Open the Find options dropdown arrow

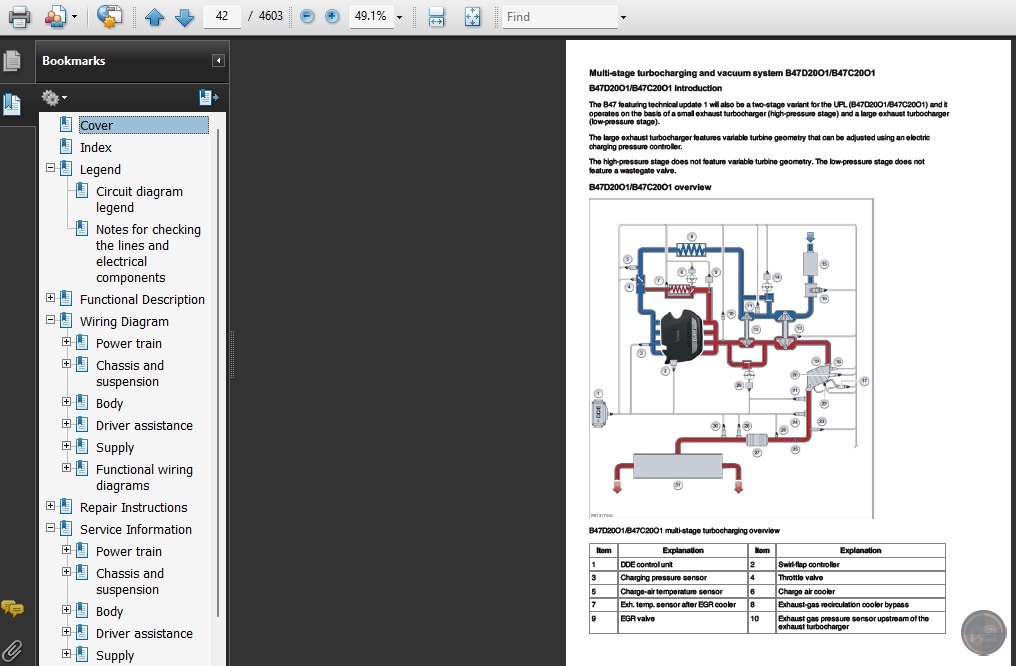tap(623, 17)
